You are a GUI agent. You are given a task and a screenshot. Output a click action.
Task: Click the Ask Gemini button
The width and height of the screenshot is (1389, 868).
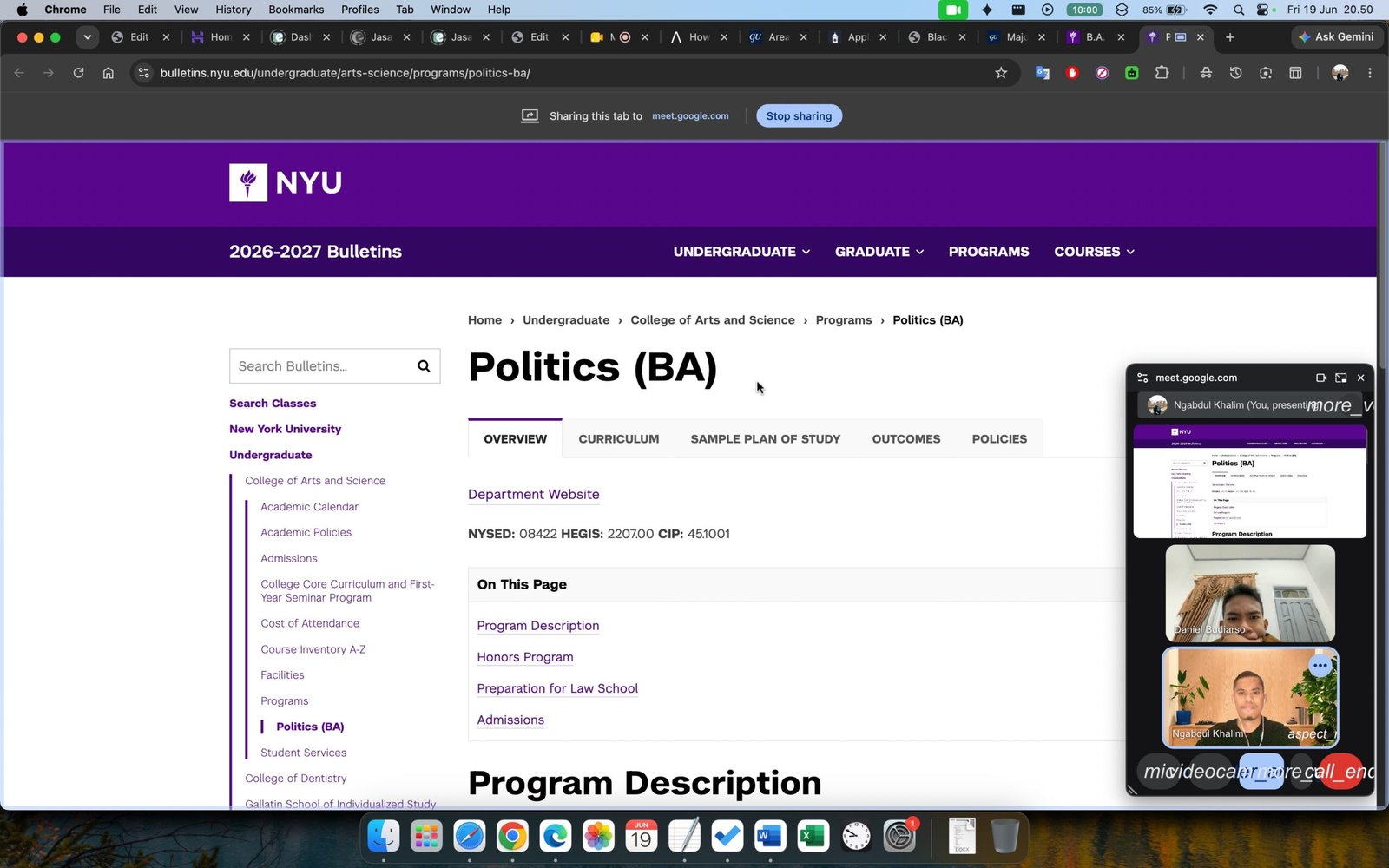click(x=1336, y=37)
